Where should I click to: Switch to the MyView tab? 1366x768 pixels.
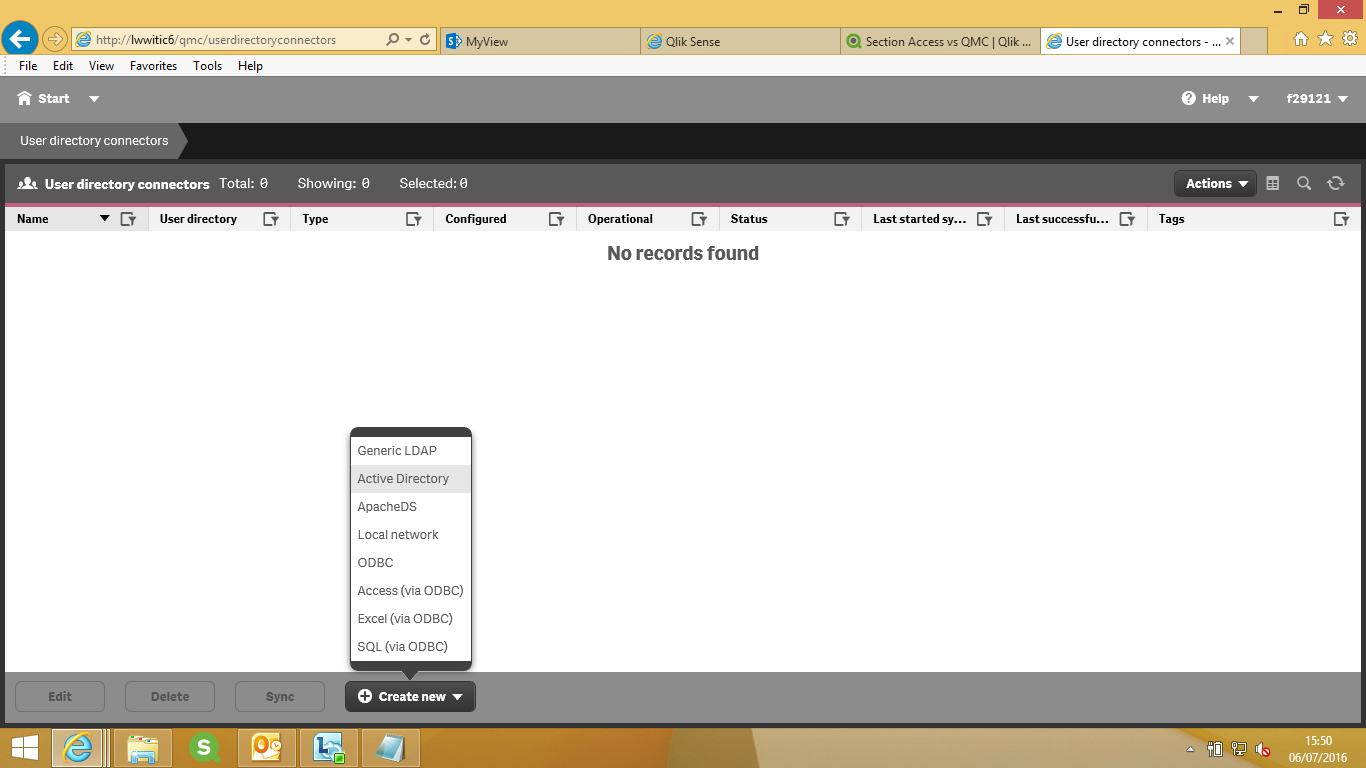tap(540, 41)
